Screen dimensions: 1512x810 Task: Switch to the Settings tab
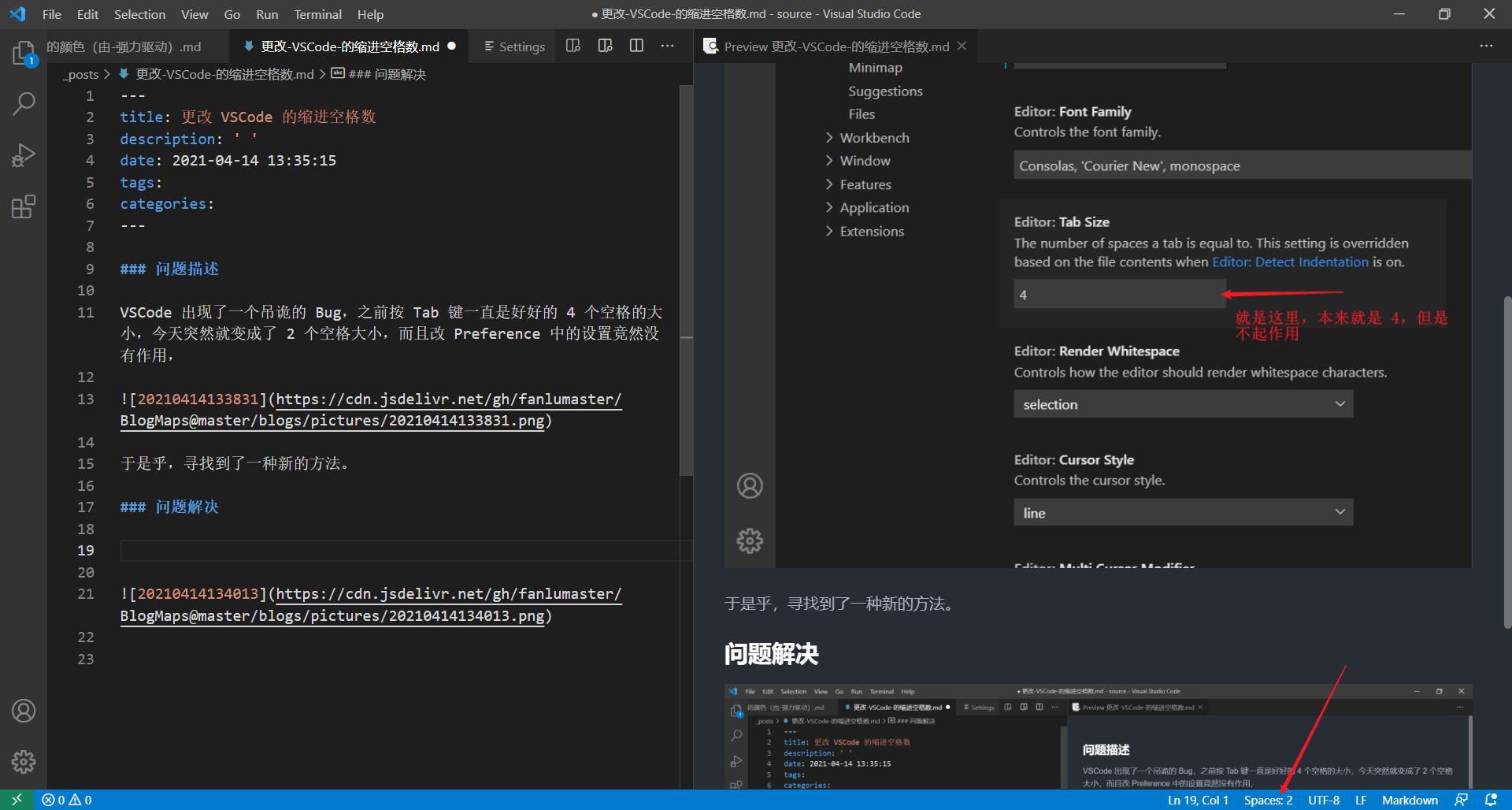click(x=514, y=46)
